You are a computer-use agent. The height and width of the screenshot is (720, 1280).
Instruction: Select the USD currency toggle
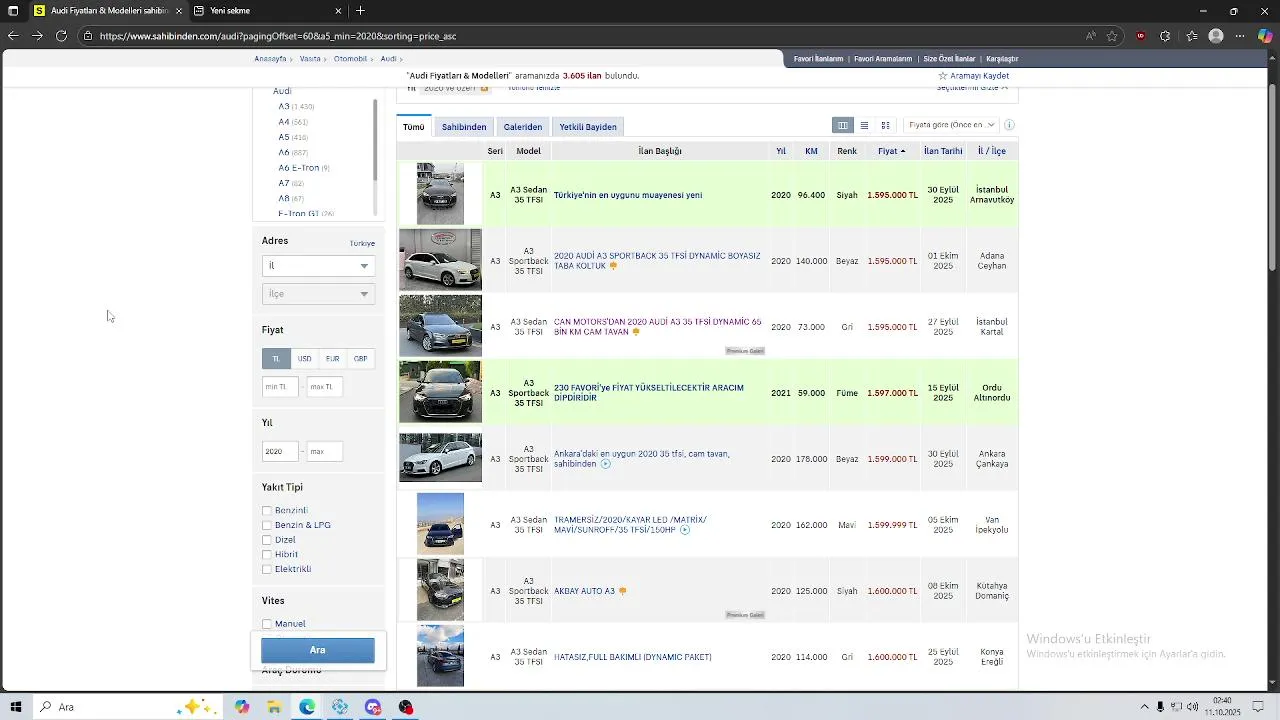[304, 359]
